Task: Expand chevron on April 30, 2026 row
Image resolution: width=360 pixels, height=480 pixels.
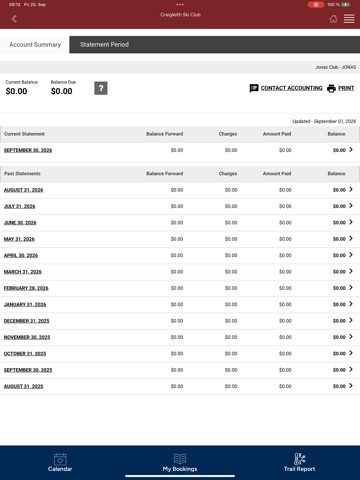Action: pos(351,255)
